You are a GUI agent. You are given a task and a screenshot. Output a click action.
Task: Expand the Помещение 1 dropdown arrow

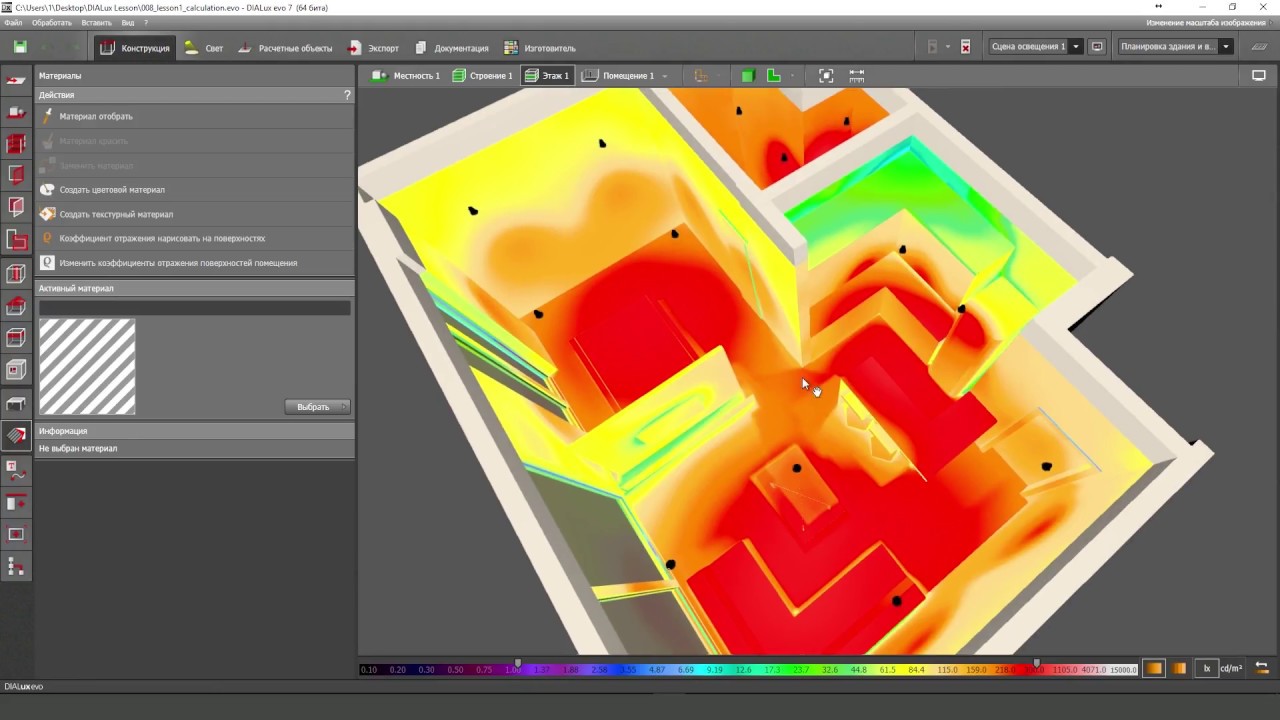(x=664, y=76)
